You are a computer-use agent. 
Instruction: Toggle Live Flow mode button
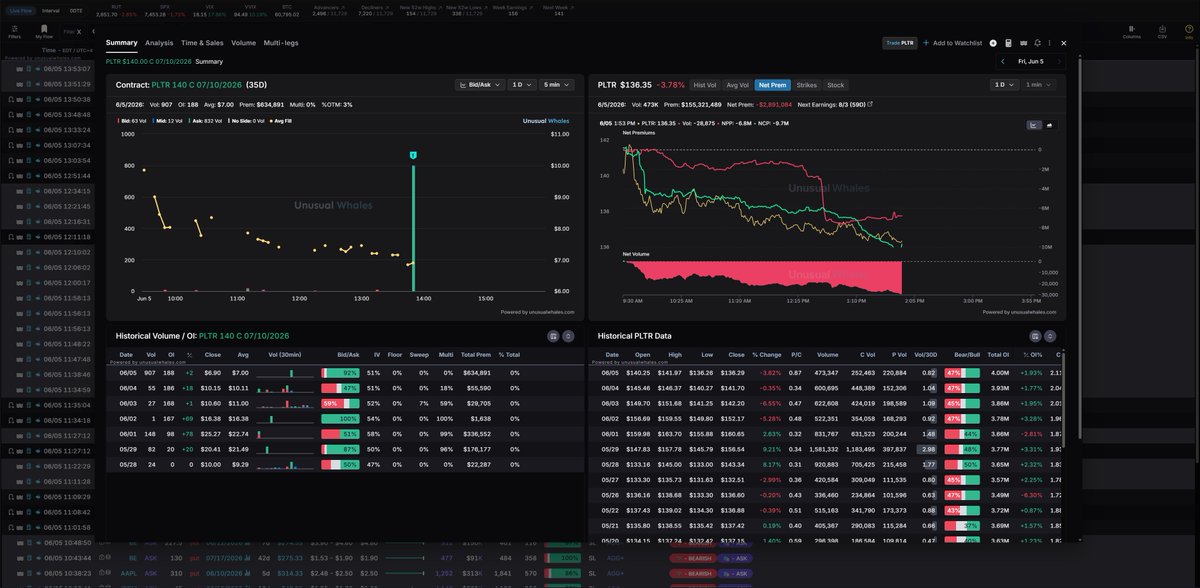click(22, 10)
